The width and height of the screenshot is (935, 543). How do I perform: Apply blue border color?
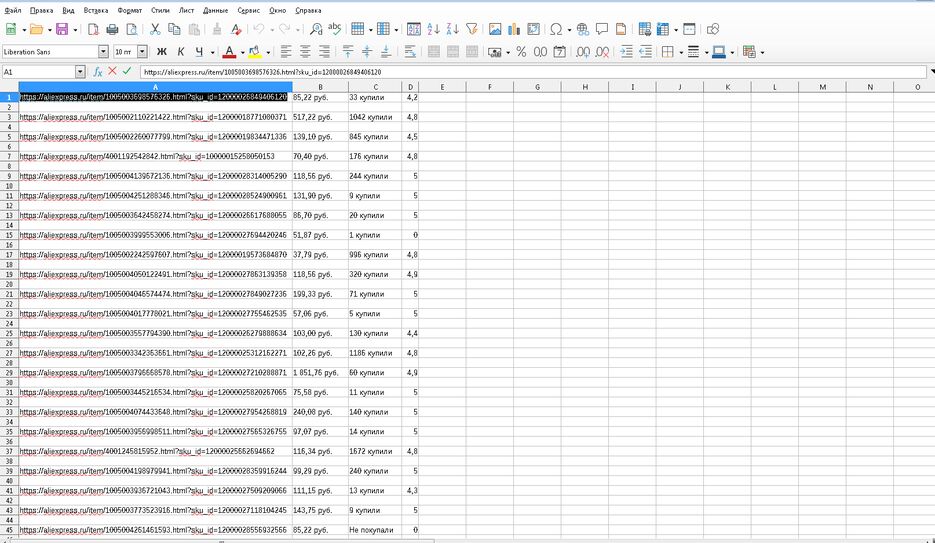coord(719,52)
